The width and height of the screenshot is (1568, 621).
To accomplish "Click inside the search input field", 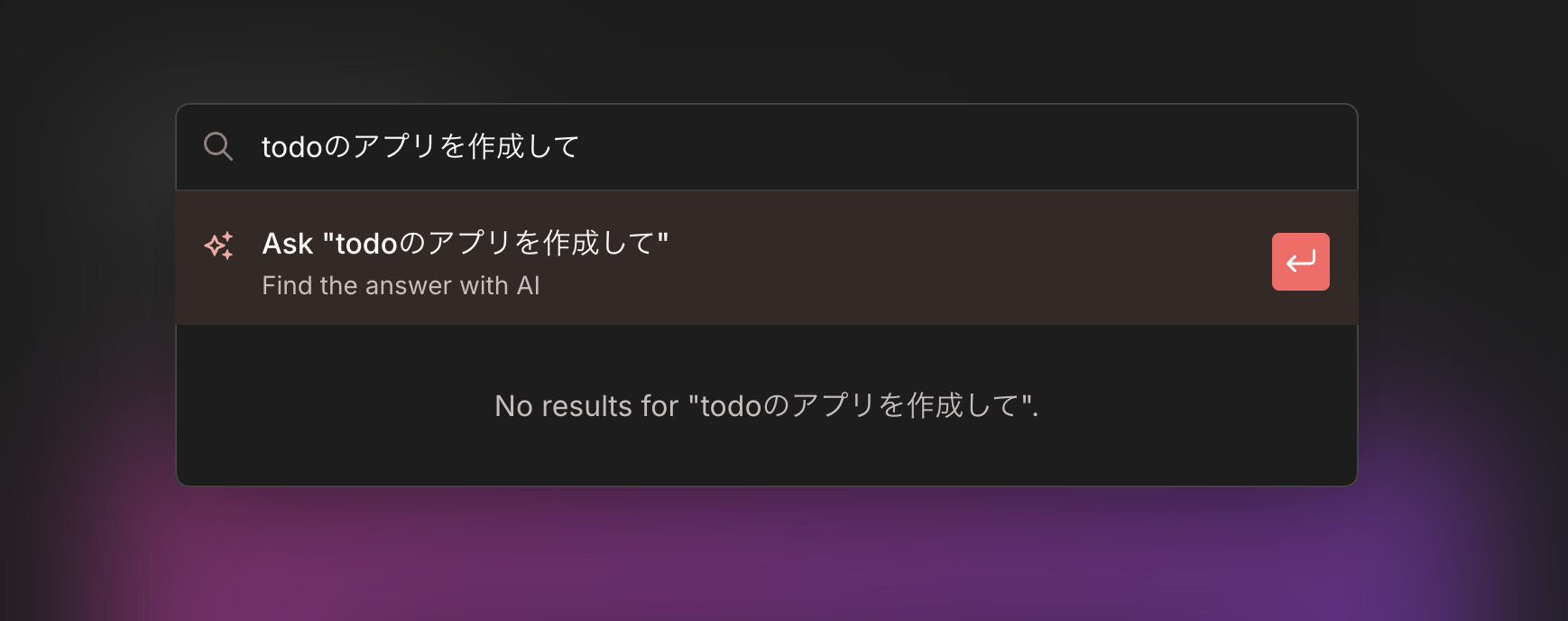I will [x=722, y=146].
